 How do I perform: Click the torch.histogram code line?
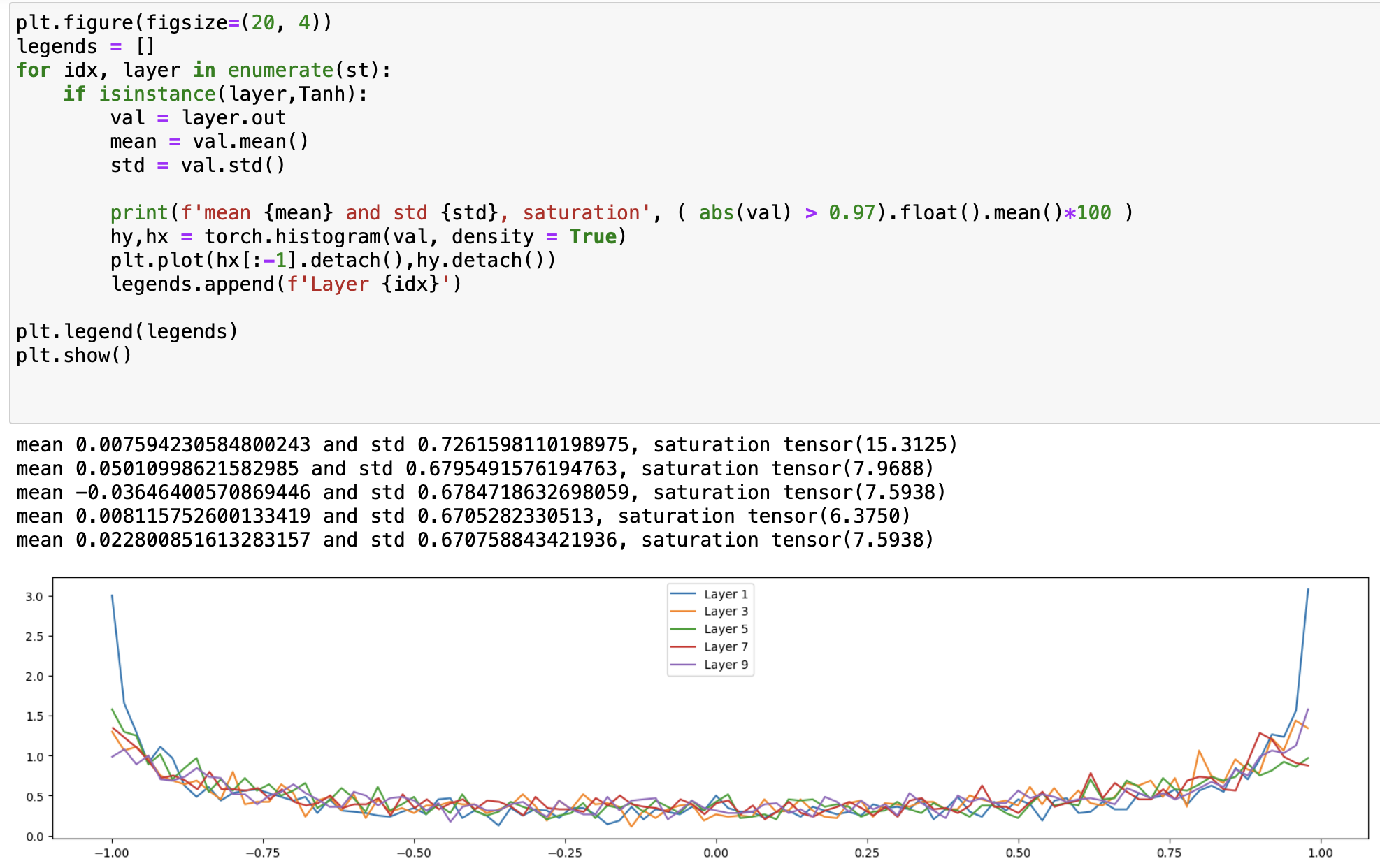coord(368,236)
